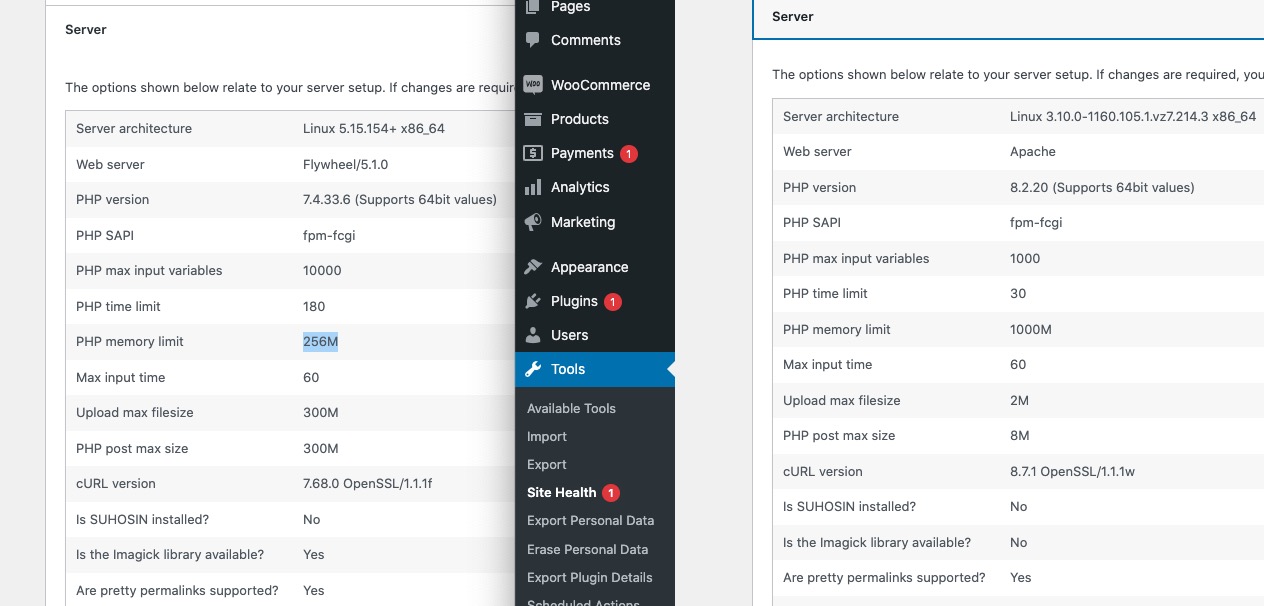The width and height of the screenshot is (1264, 606).
Task: Click the left PHP memory limit label
Action: (x=130, y=342)
